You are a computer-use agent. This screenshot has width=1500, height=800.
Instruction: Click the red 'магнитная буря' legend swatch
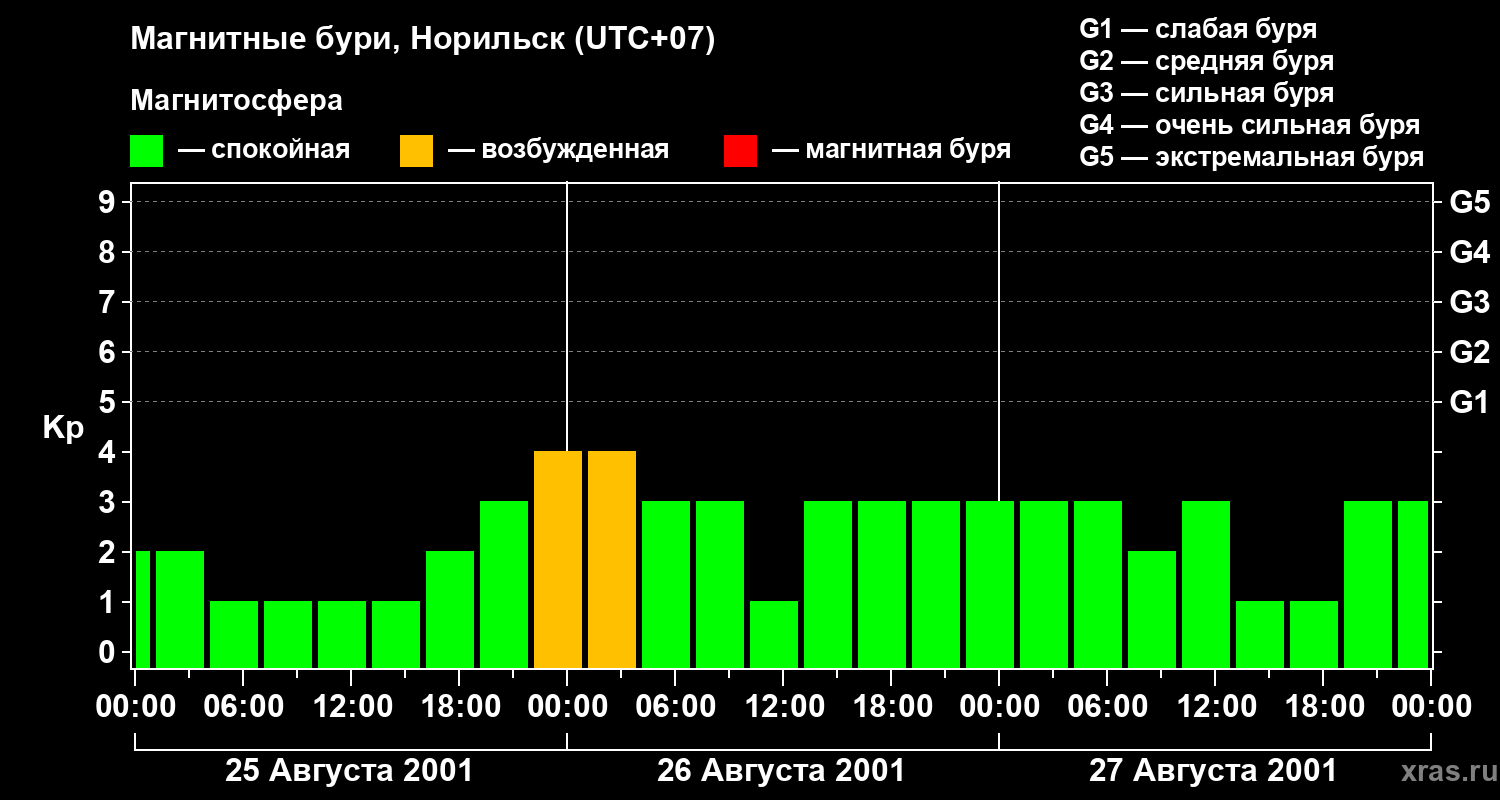(x=740, y=151)
